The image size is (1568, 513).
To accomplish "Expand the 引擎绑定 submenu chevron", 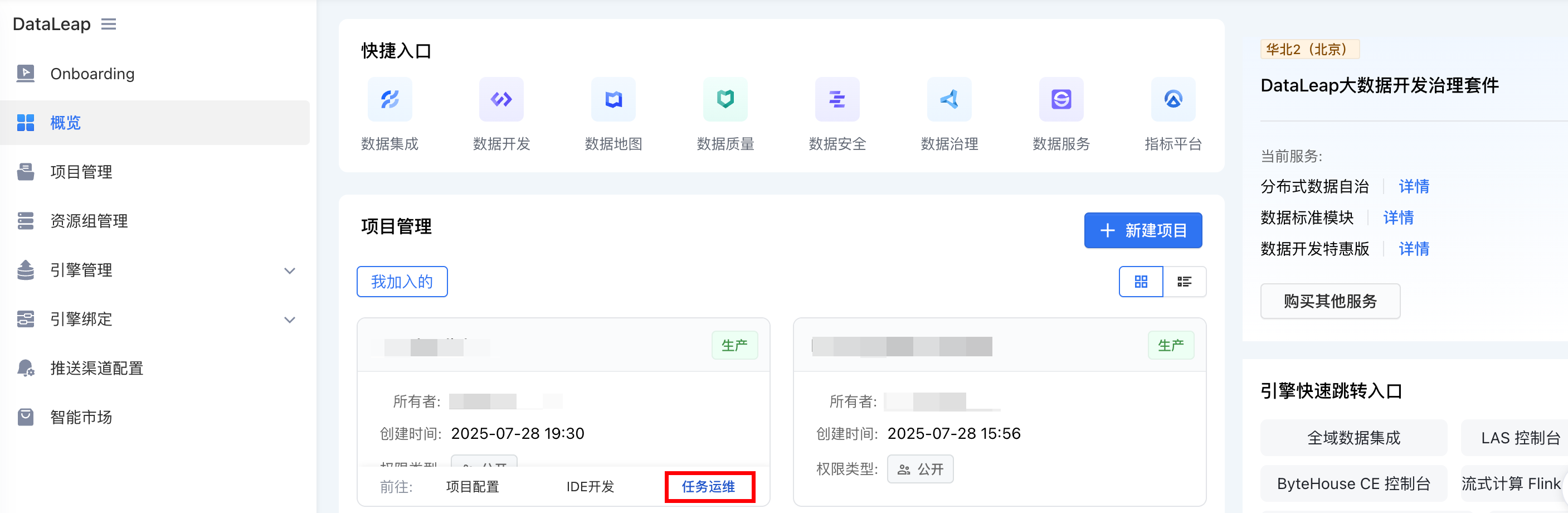I will [290, 320].
